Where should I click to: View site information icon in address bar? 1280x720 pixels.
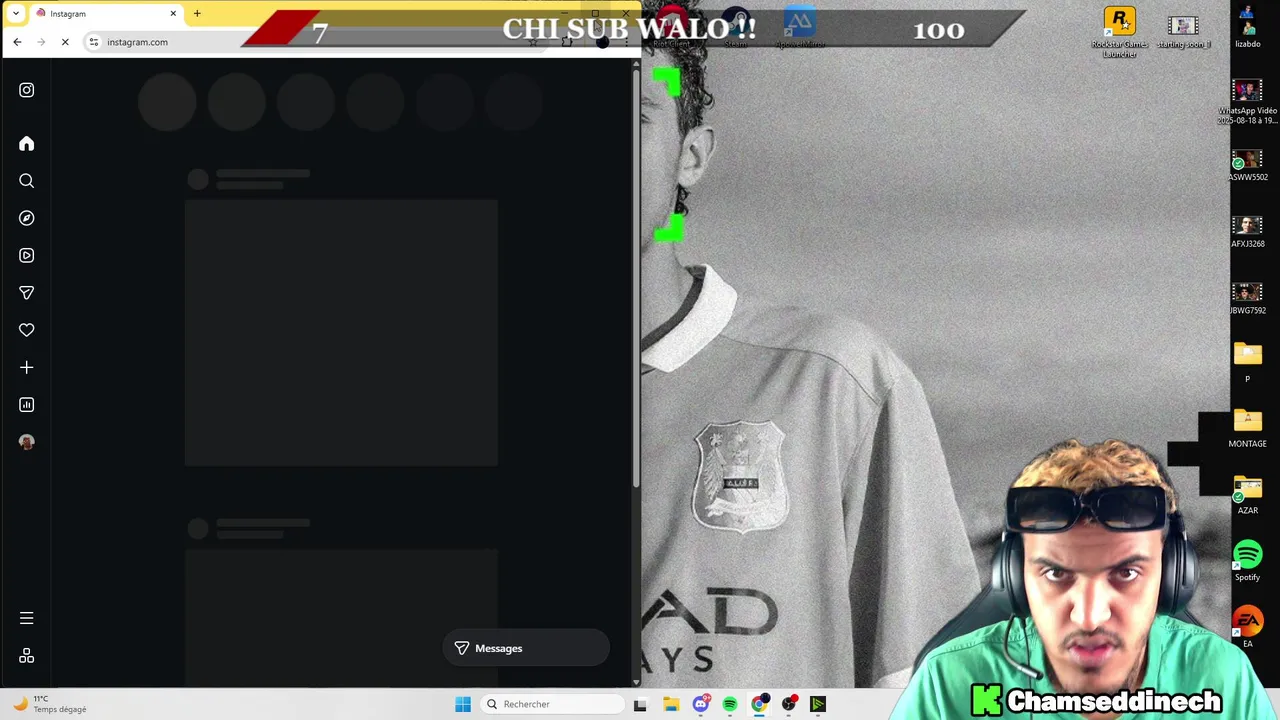click(x=94, y=42)
